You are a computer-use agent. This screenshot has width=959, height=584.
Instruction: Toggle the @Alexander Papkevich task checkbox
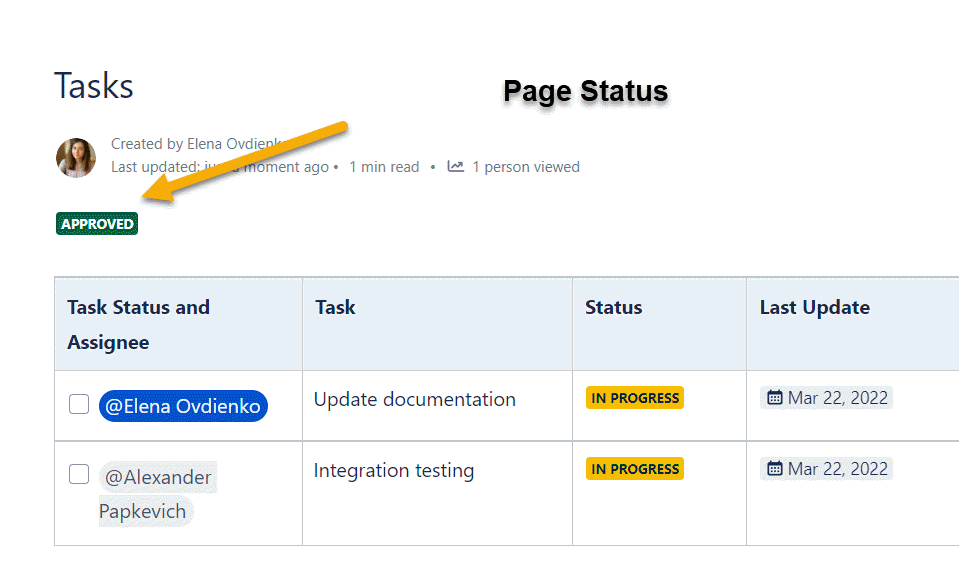click(78, 474)
